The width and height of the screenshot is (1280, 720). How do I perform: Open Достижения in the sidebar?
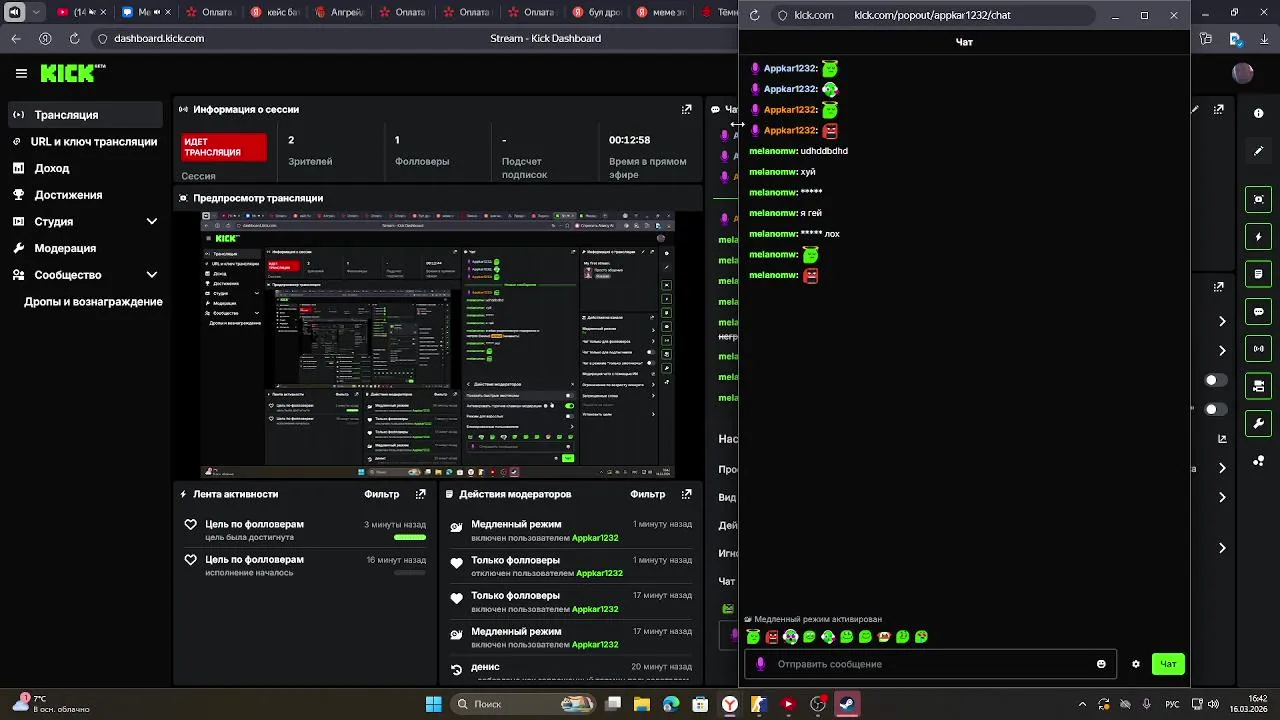coord(85,194)
